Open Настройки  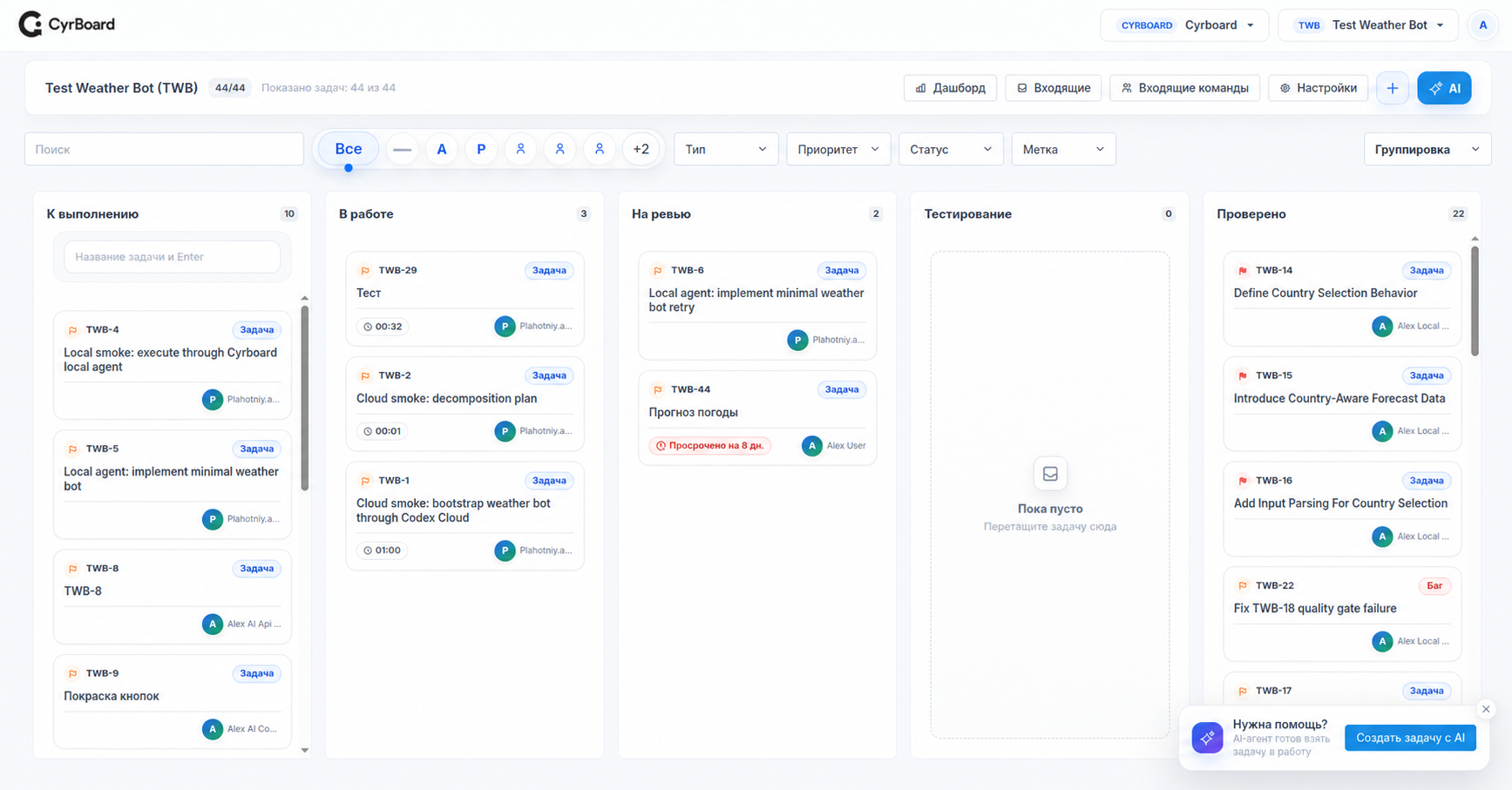1318,88
